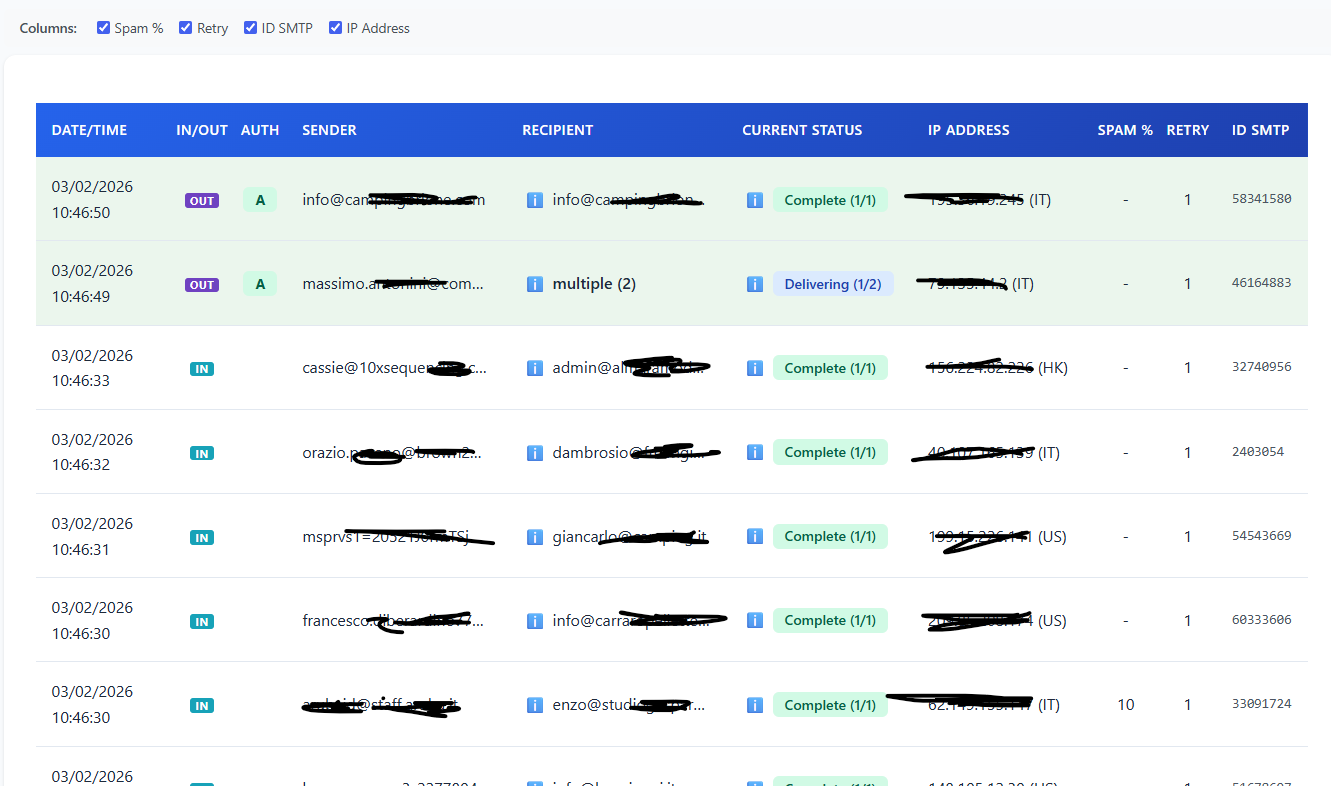Click info icon before dambrosio recipient address

click(535, 453)
